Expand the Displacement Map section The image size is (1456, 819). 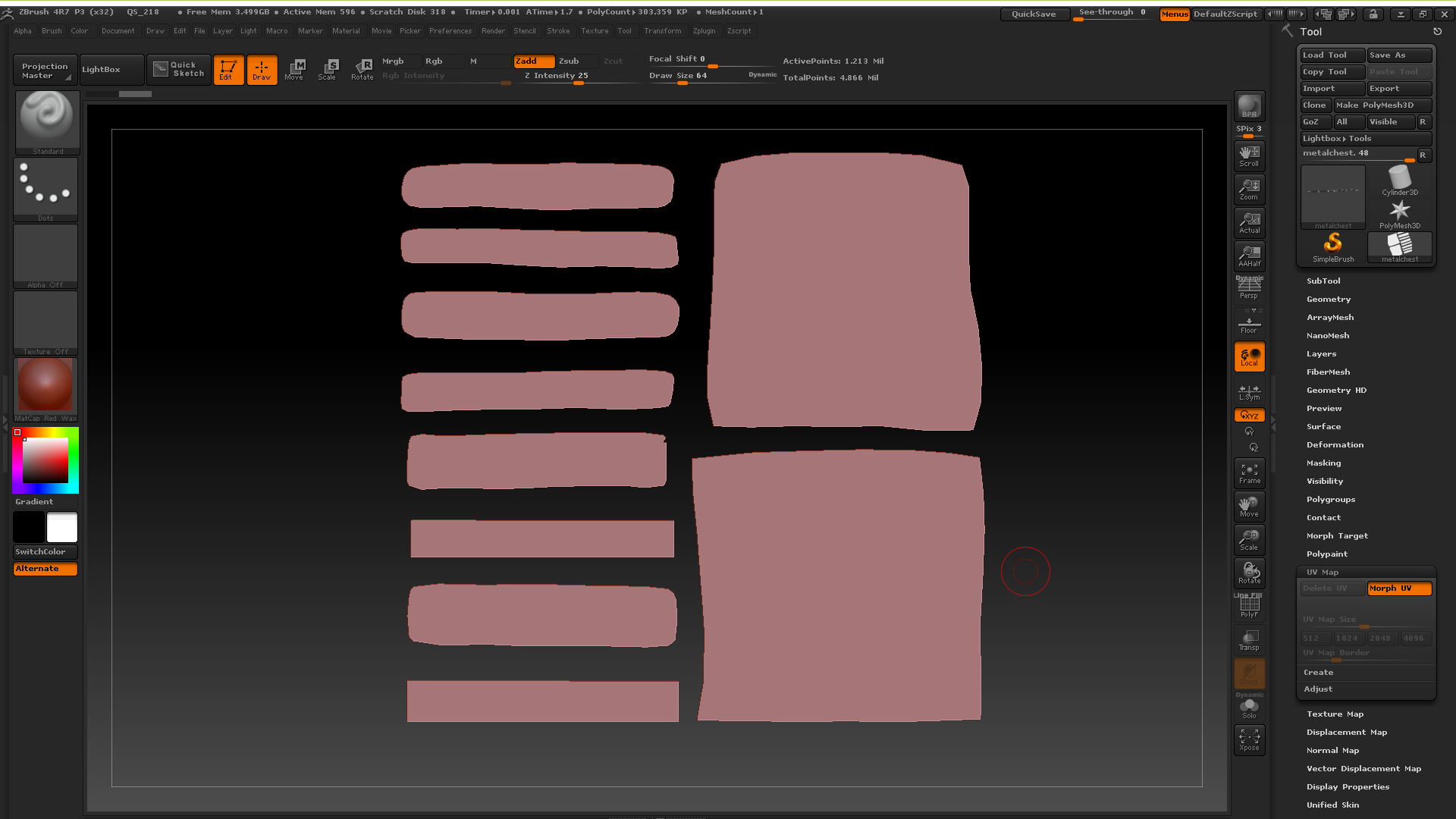1347,732
